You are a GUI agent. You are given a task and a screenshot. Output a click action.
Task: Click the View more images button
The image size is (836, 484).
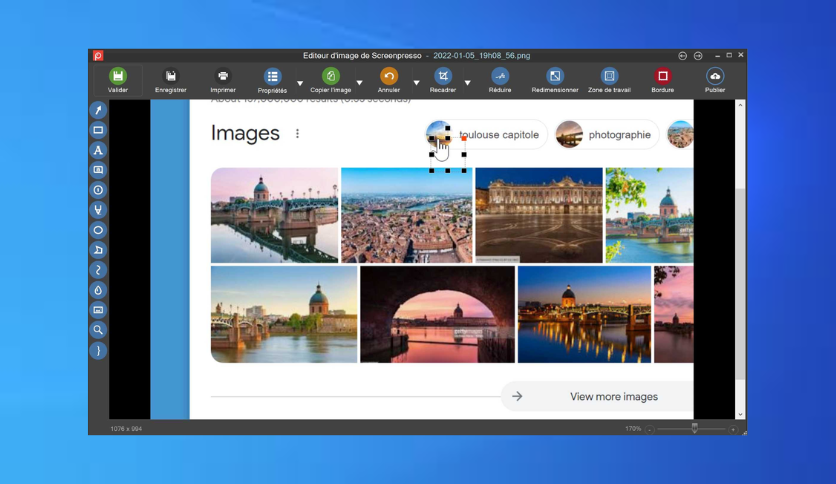click(597, 397)
